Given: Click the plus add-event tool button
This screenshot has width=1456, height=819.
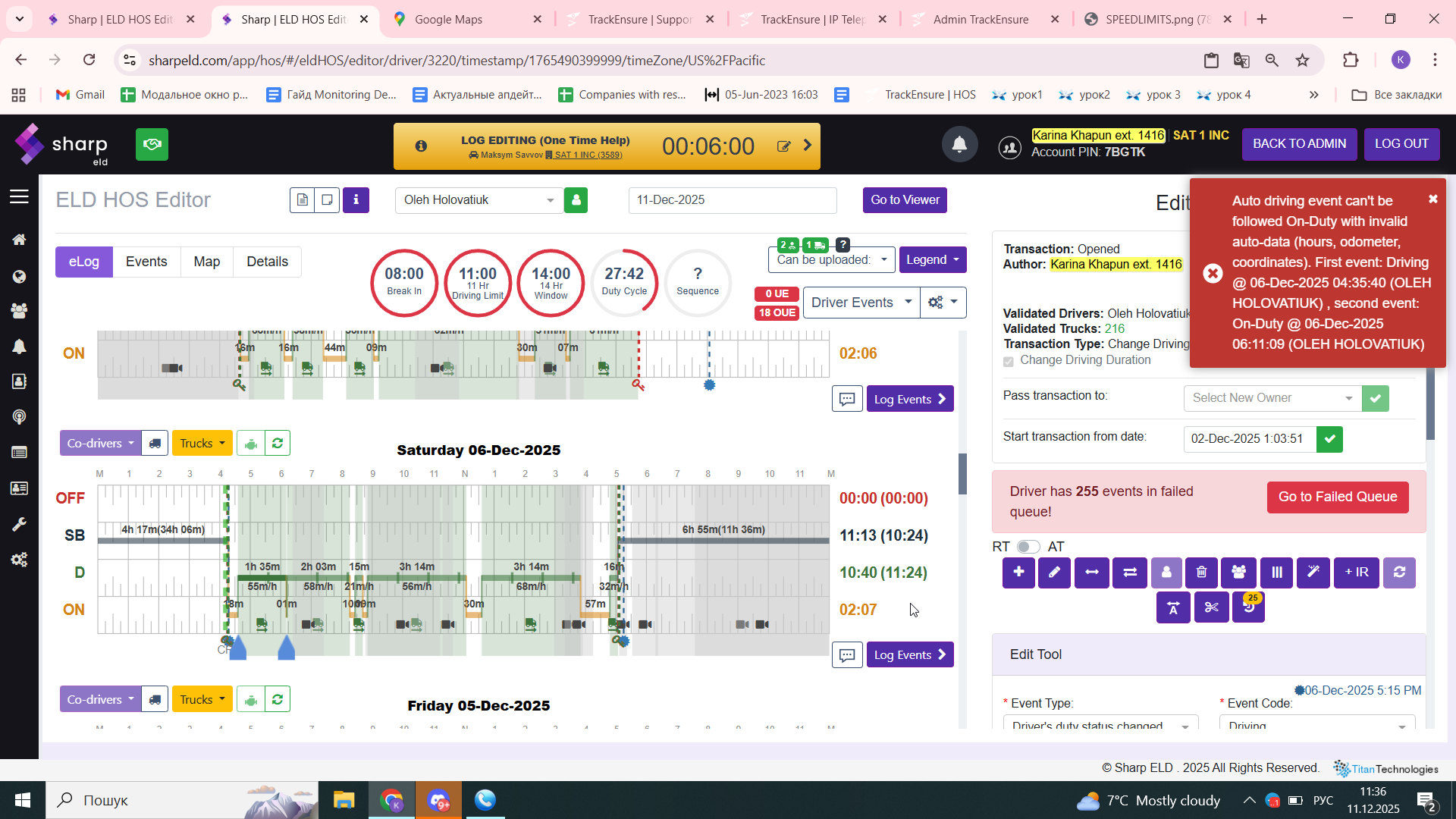Looking at the screenshot, I should pyautogui.click(x=1018, y=573).
